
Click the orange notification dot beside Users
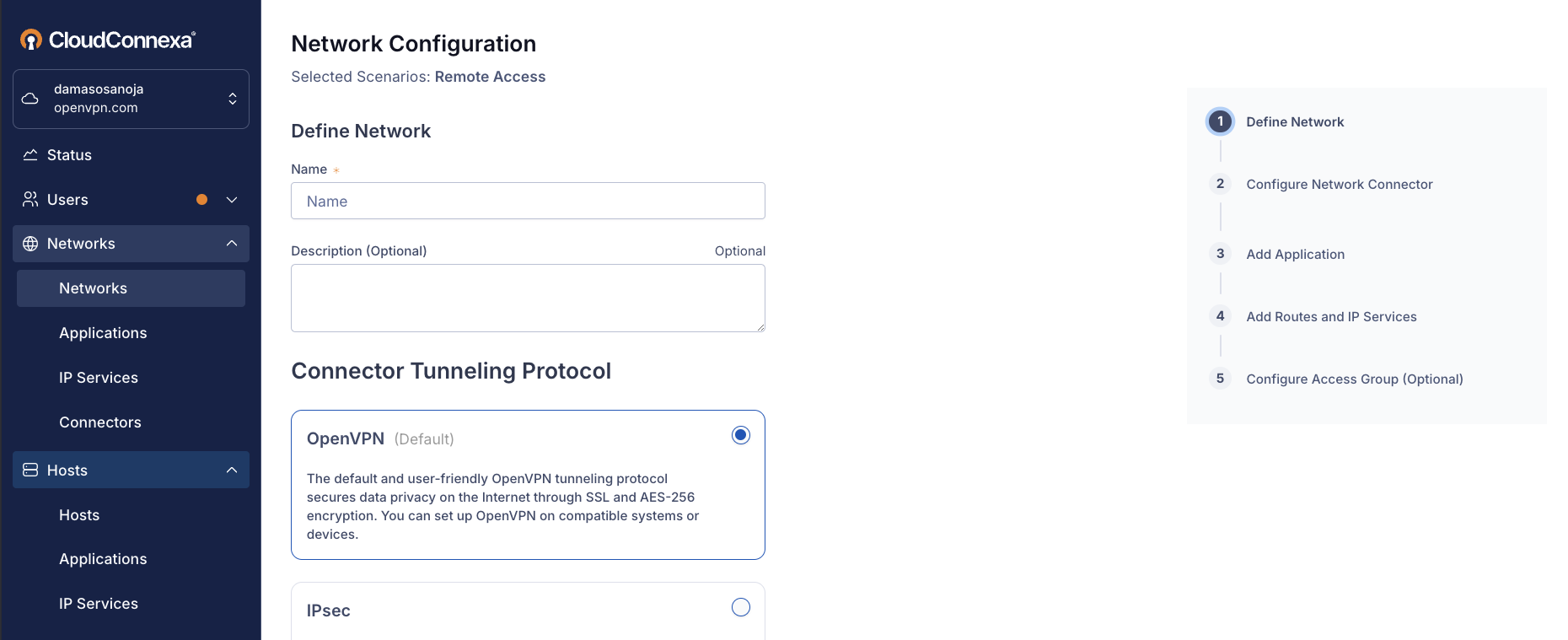point(201,200)
